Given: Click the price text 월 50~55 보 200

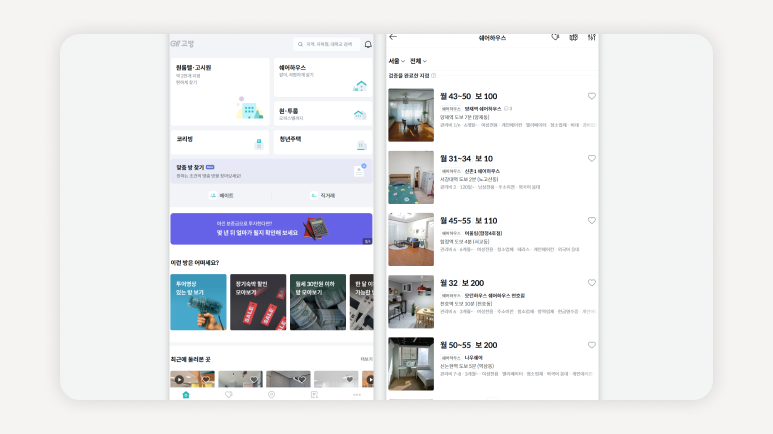Looking at the screenshot, I should click(x=468, y=345).
